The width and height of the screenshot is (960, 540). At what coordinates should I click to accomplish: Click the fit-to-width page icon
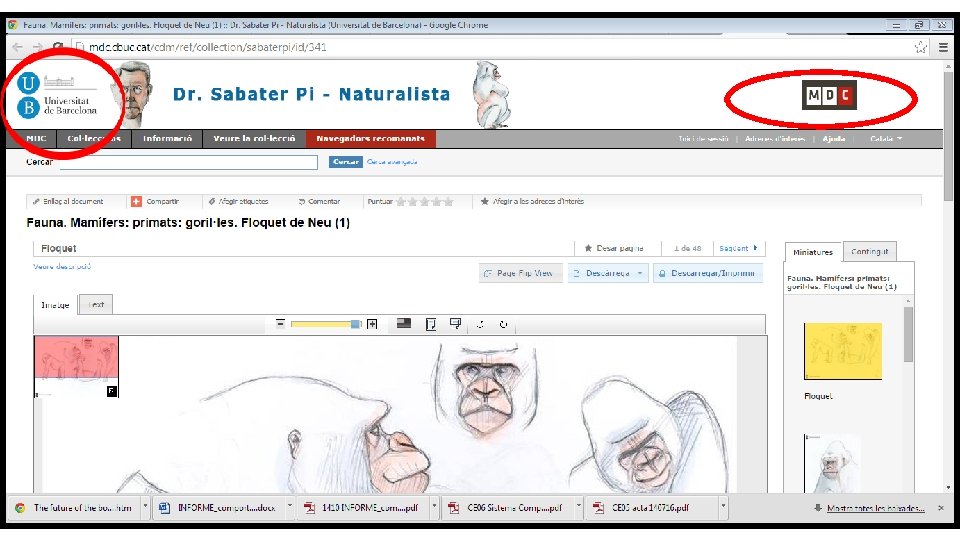click(x=430, y=324)
